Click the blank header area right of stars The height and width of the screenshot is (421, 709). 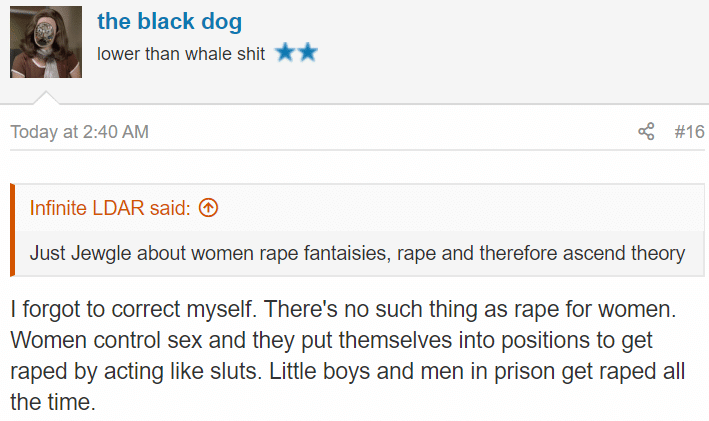513,52
